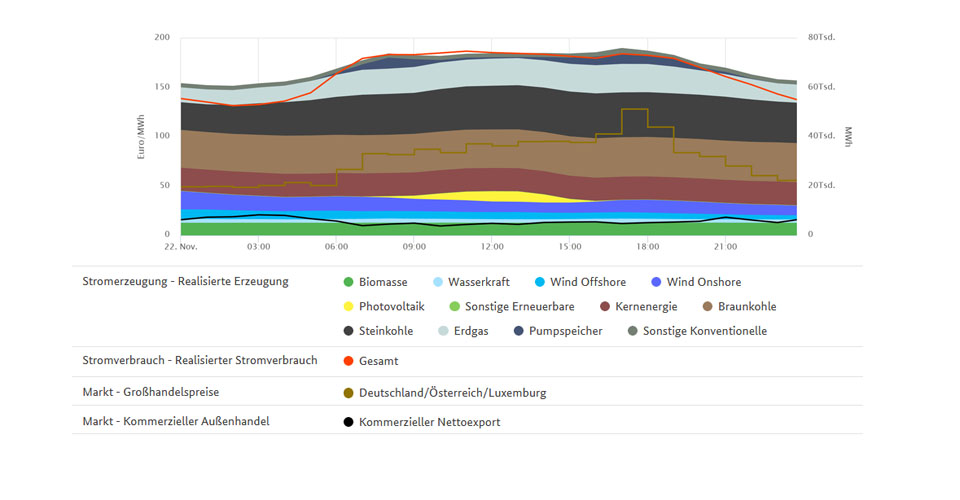Click the blue Wind Onshore color dot

click(656, 282)
